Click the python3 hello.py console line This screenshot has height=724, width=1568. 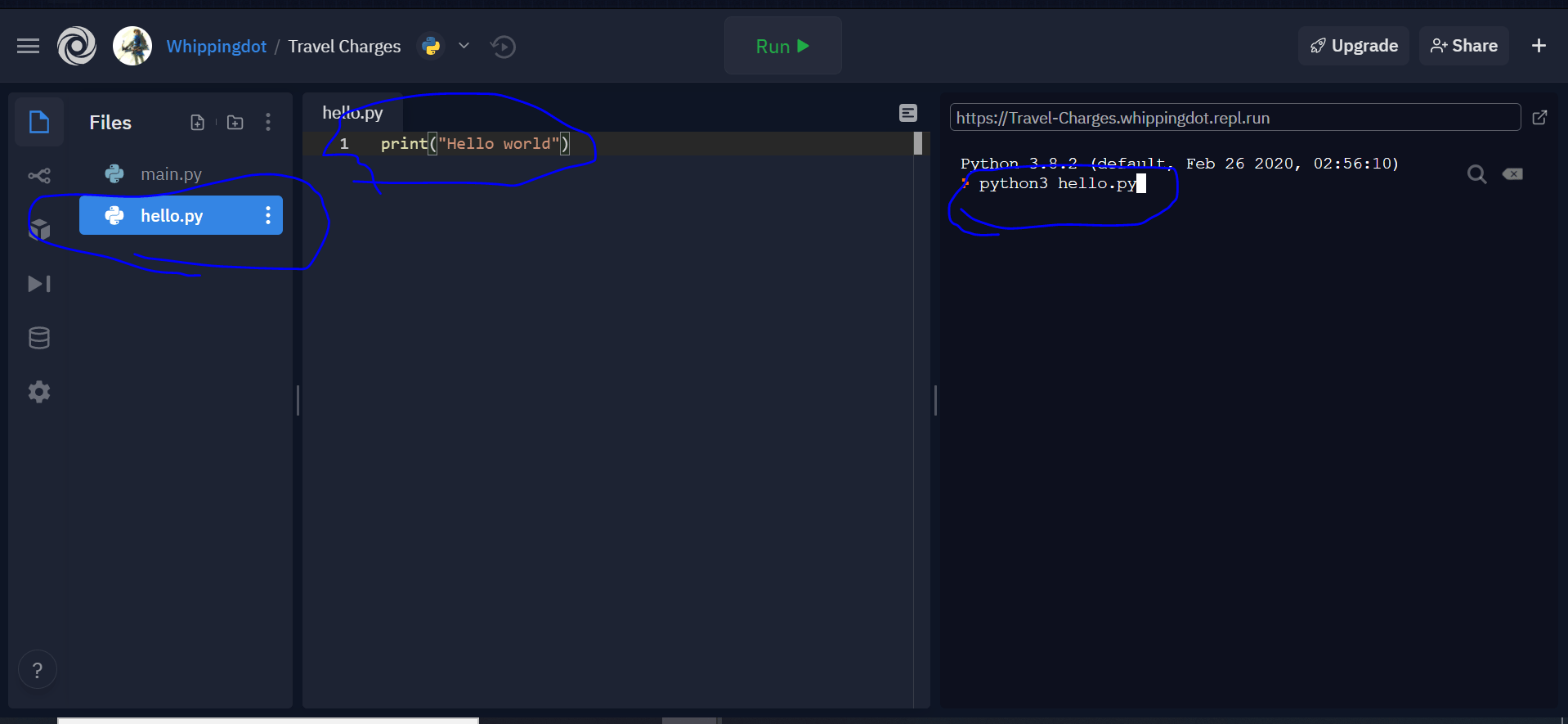pos(1057,183)
